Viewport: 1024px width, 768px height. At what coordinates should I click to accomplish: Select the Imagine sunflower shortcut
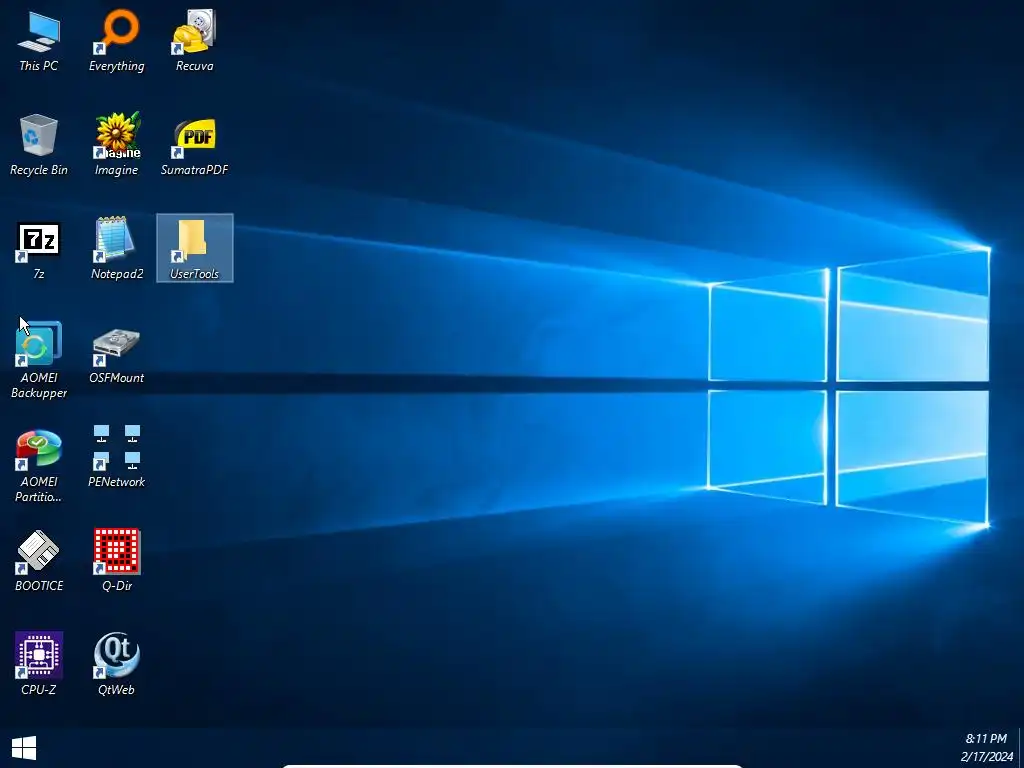tap(116, 145)
